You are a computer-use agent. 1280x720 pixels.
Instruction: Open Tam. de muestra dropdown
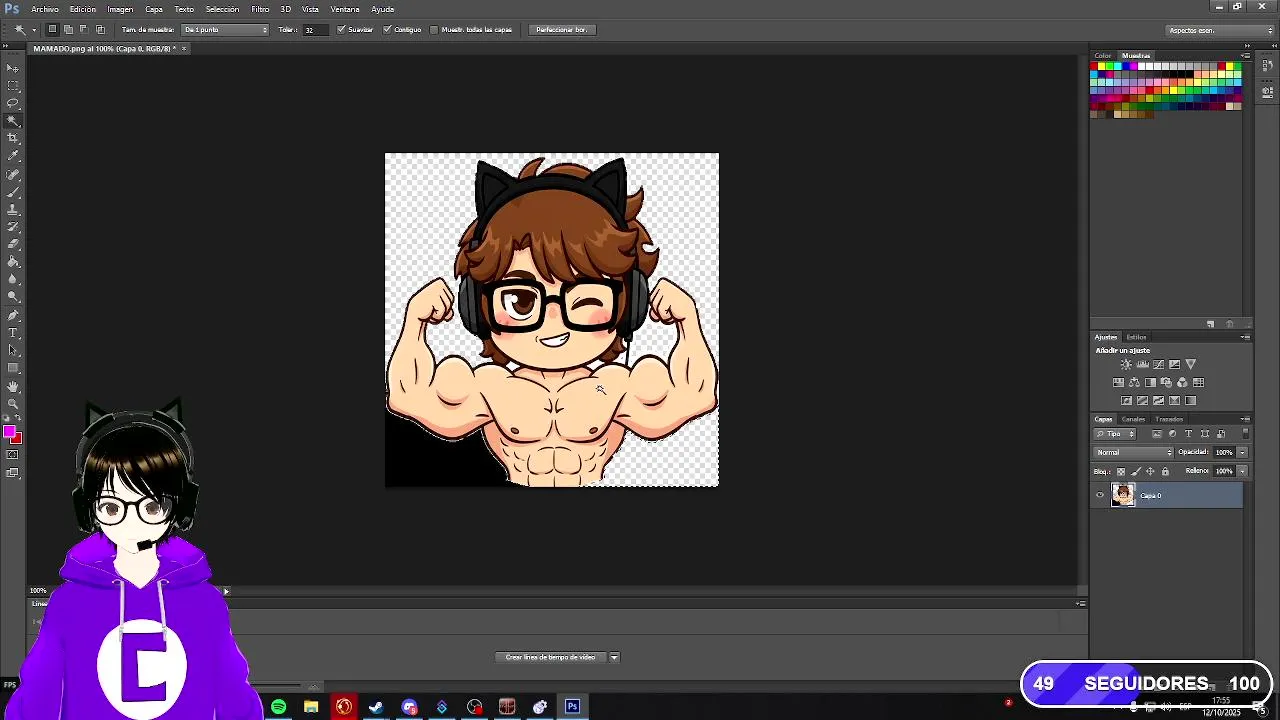225,30
